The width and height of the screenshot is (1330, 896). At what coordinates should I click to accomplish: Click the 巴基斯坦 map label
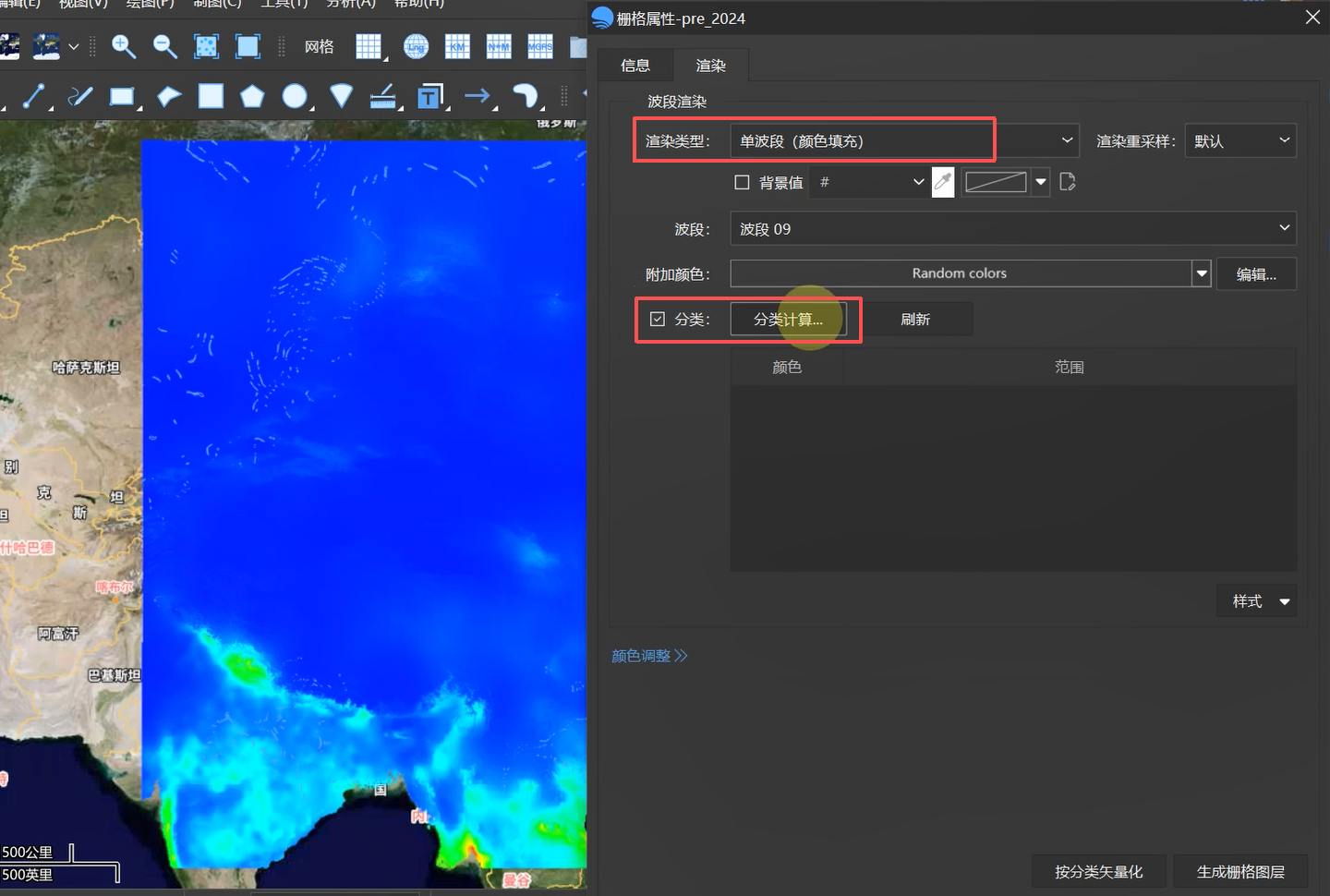tap(115, 675)
